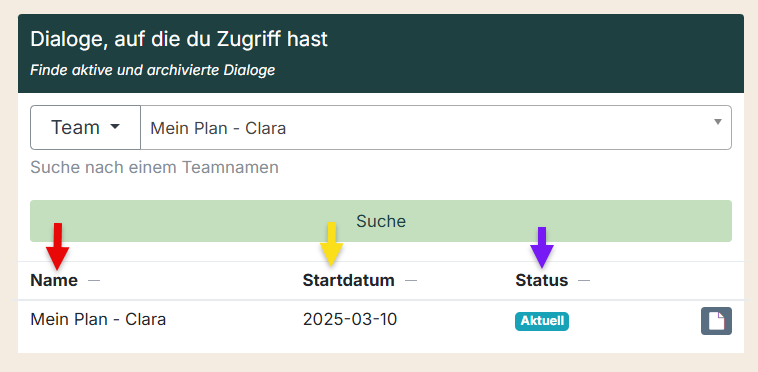Sort table by Startdatum column header
The image size is (758, 372).
pyautogui.click(x=349, y=280)
